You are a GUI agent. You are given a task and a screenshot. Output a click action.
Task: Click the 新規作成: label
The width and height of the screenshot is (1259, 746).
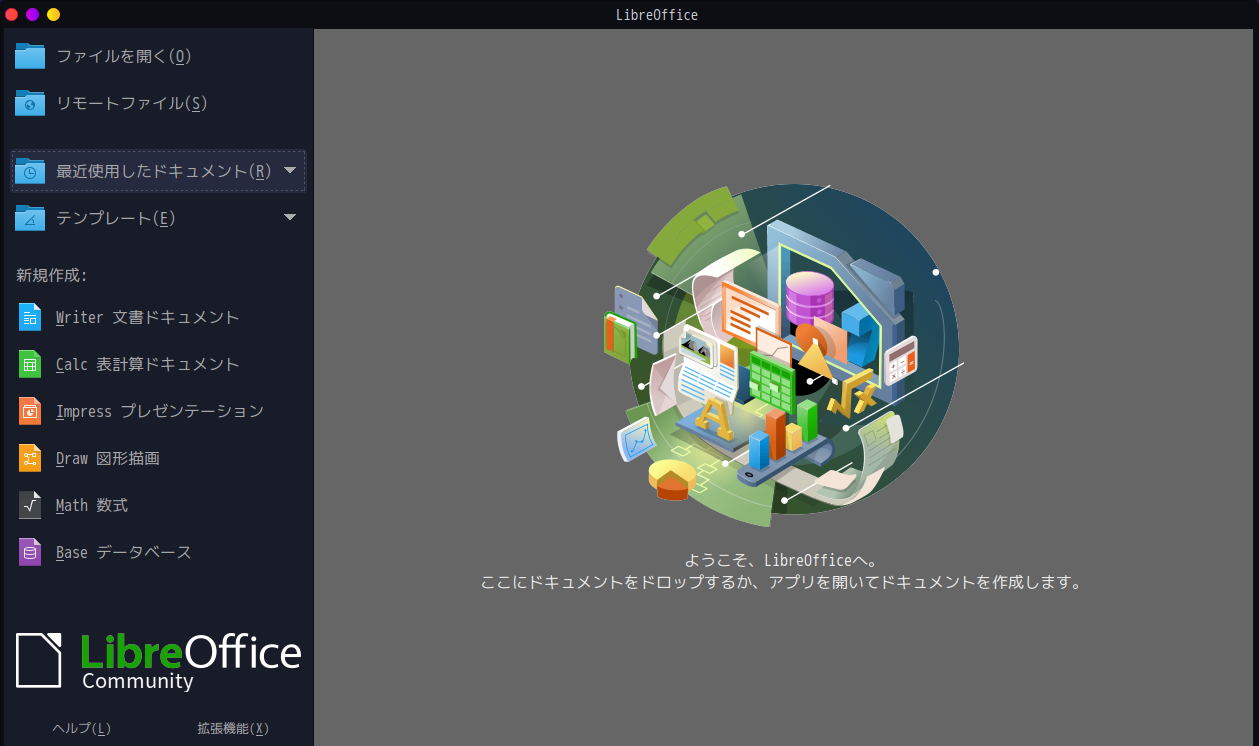(x=52, y=275)
